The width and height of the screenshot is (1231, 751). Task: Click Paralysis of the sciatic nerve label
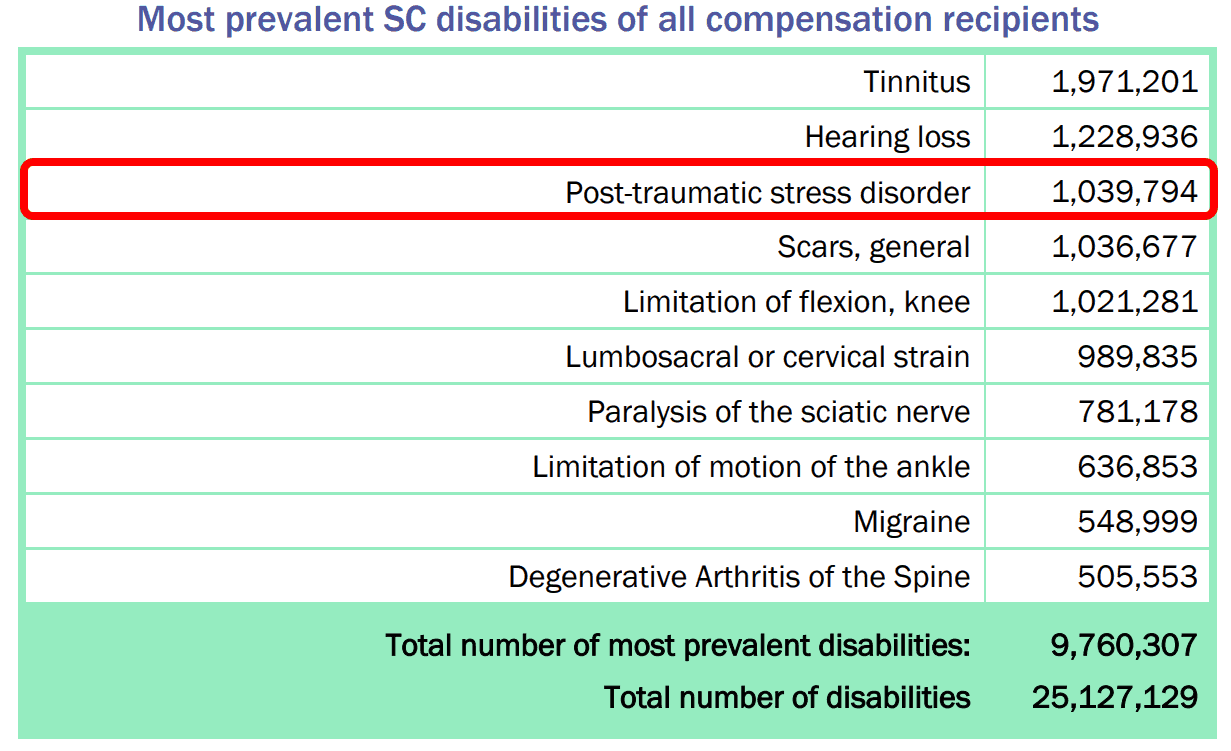[x=779, y=412]
